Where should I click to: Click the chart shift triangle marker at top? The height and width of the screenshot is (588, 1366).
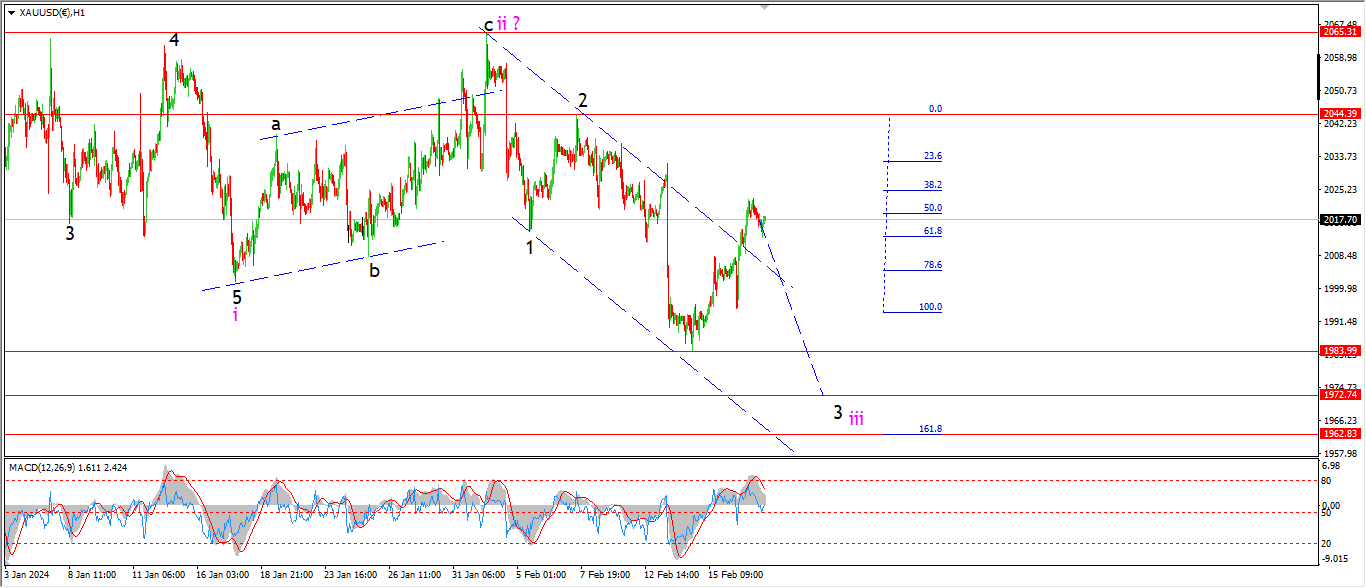click(x=766, y=6)
